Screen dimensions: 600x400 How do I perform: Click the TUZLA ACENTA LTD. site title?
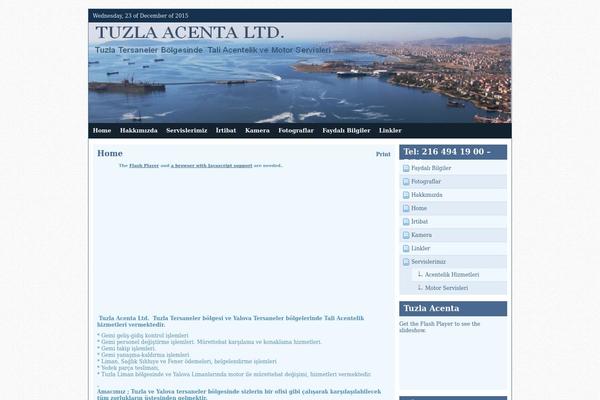click(x=190, y=33)
